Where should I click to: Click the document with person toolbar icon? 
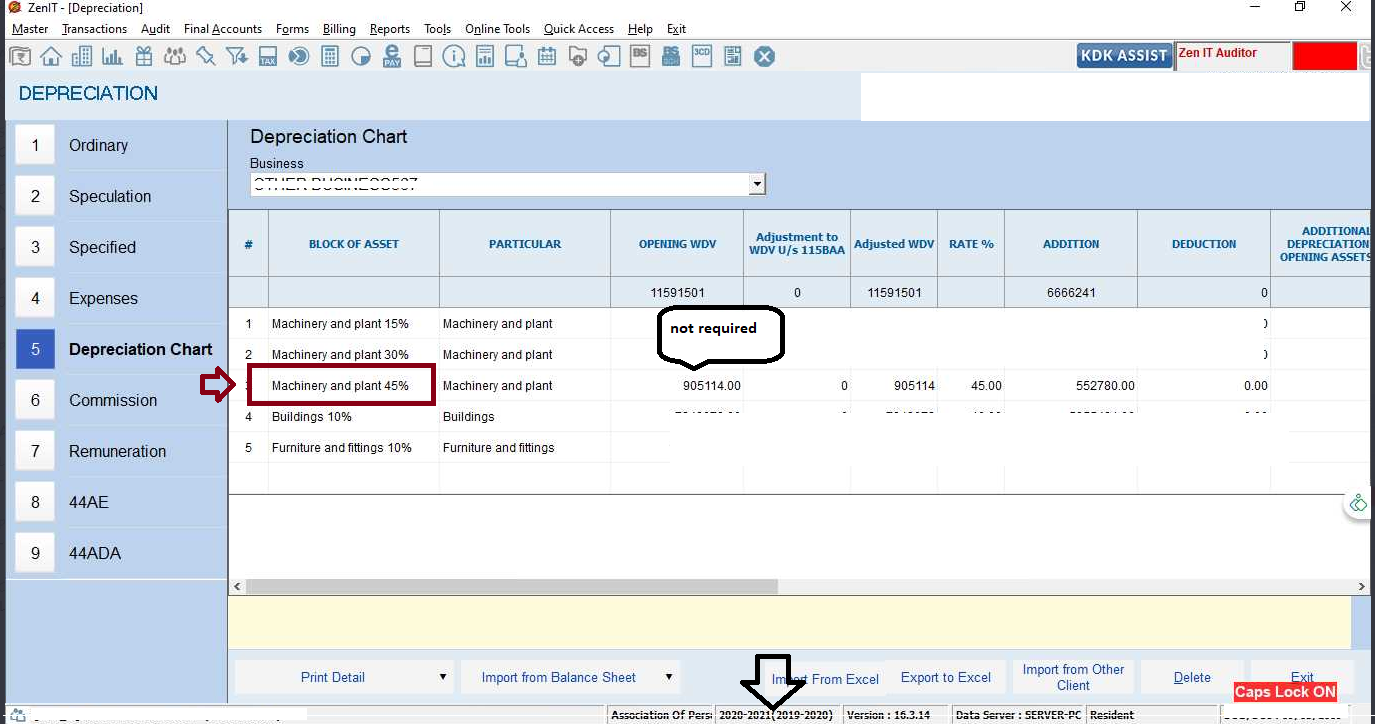(x=516, y=56)
